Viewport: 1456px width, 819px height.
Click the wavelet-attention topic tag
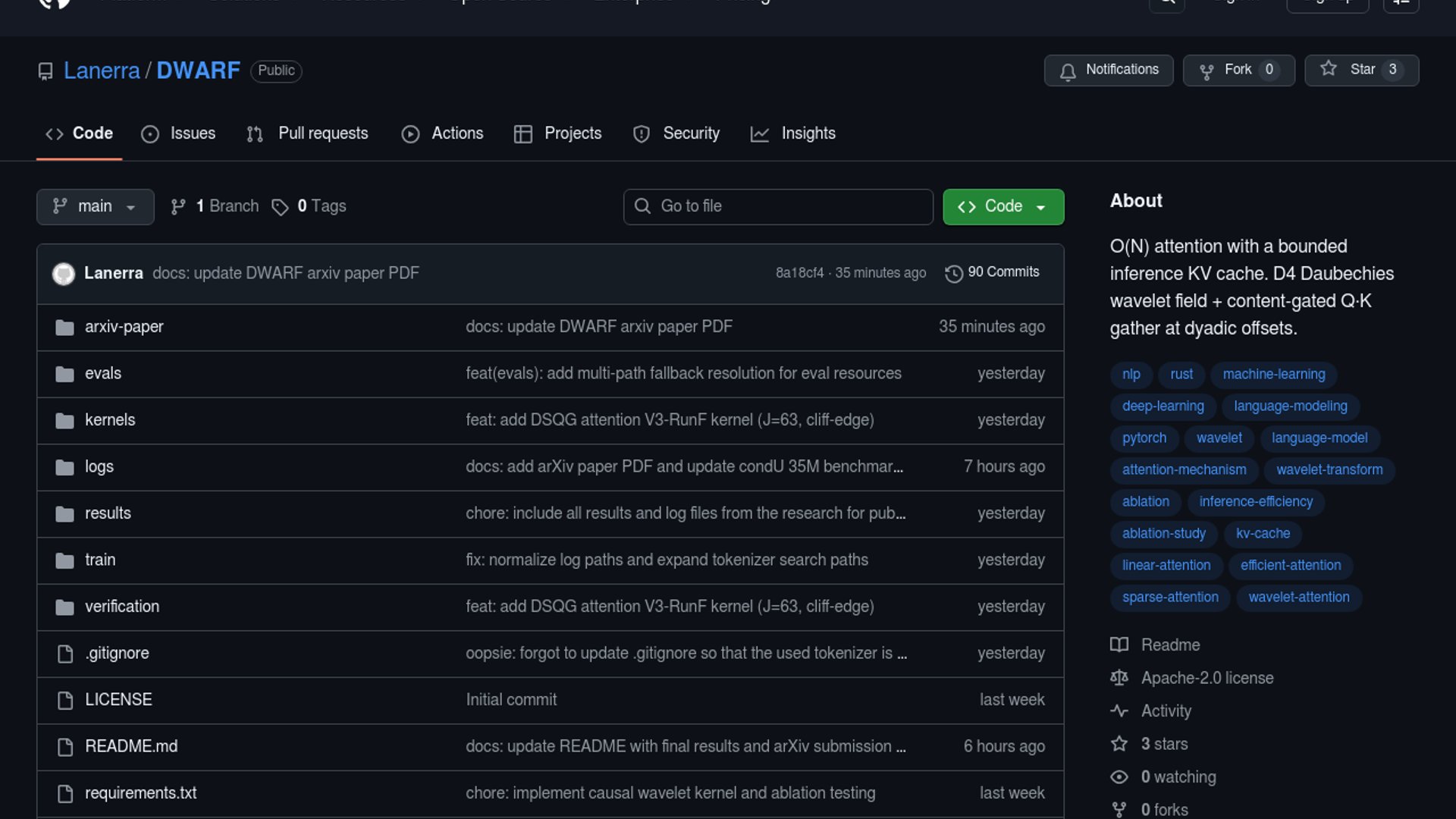[1298, 598]
